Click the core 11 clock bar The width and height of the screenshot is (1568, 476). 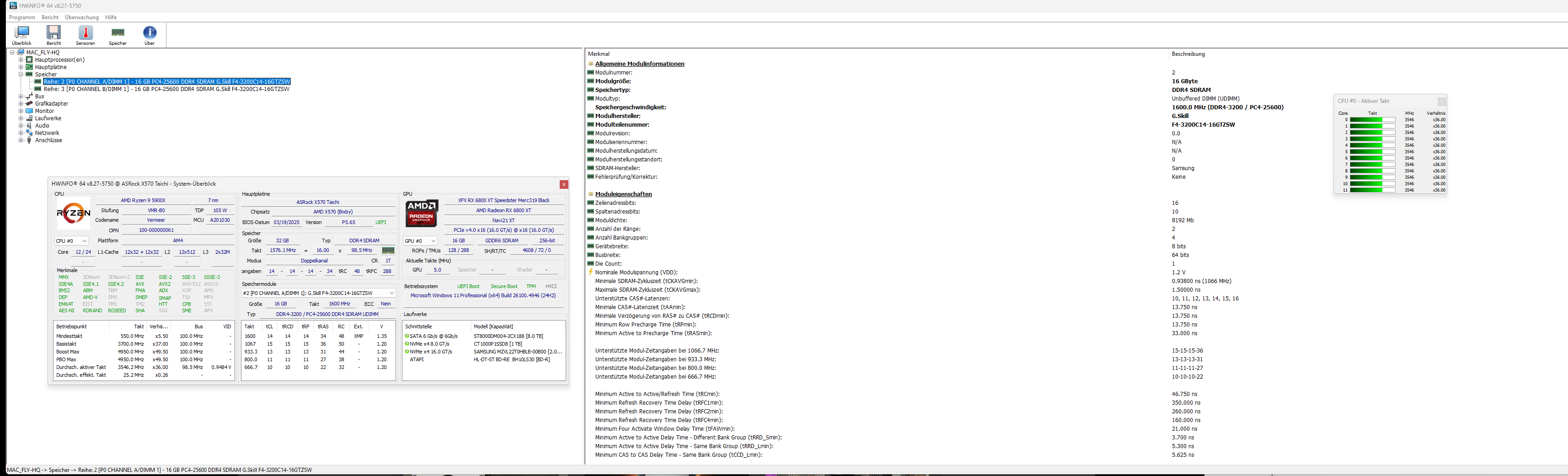1373,190
